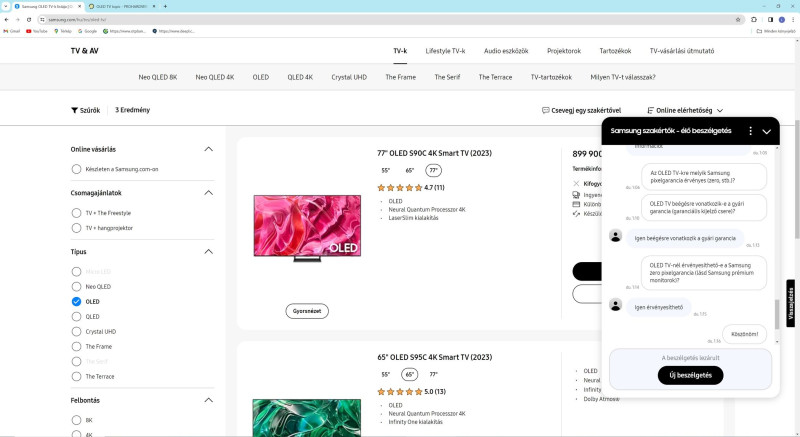Image resolution: width=800 pixels, height=437 pixels.
Task: Click the agent avatar beside 'Igen érvényesíthető'
Action: click(615, 305)
